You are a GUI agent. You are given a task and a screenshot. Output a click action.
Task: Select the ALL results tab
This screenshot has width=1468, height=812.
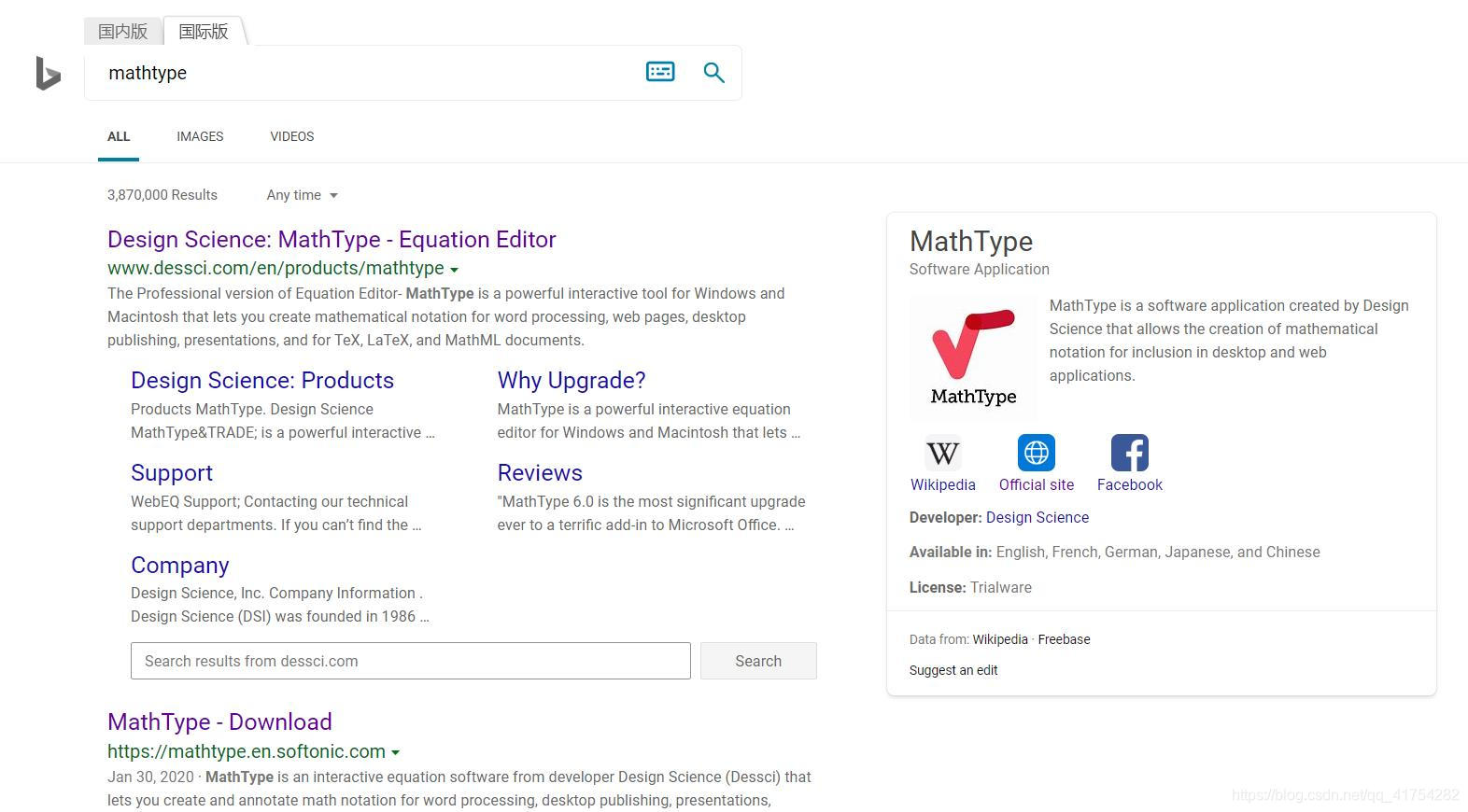point(119,136)
